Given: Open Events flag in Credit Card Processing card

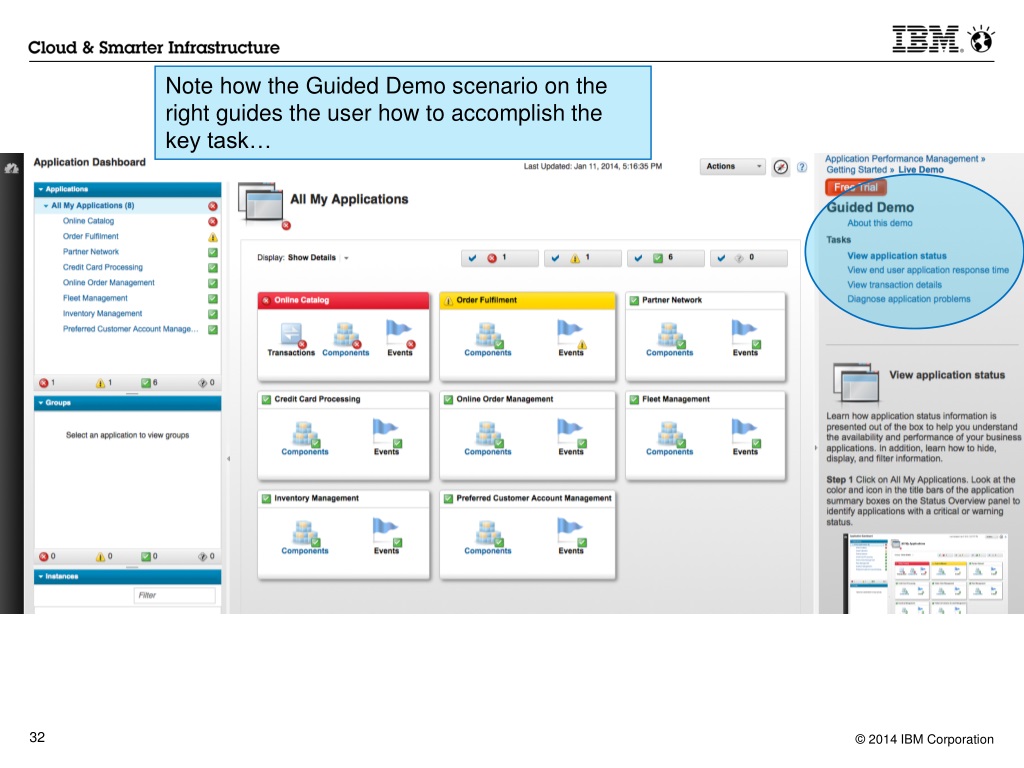Looking at the screenshot, I should click(387, 433).
